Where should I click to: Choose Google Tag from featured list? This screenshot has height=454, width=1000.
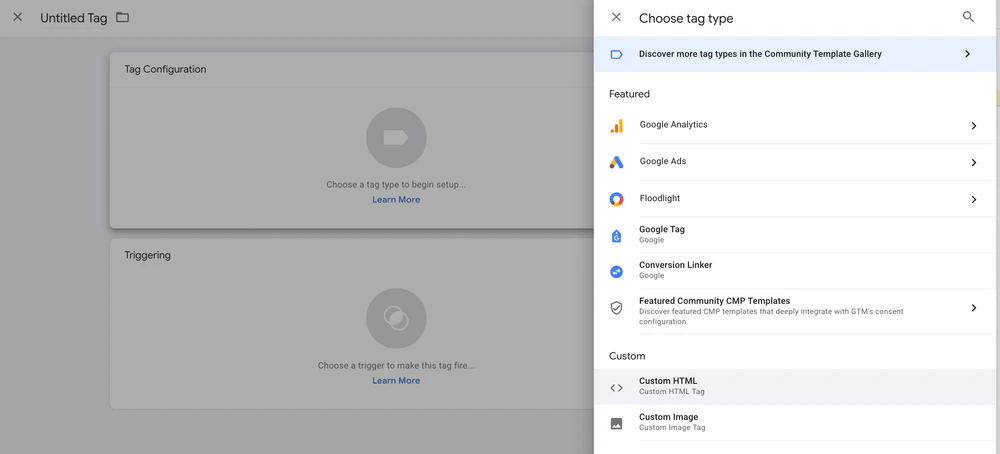click(x=794, y=235)
